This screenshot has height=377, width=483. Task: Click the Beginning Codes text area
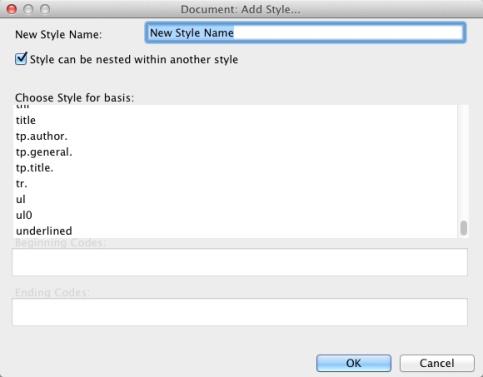pyautogui.click(x=240, y=262)
